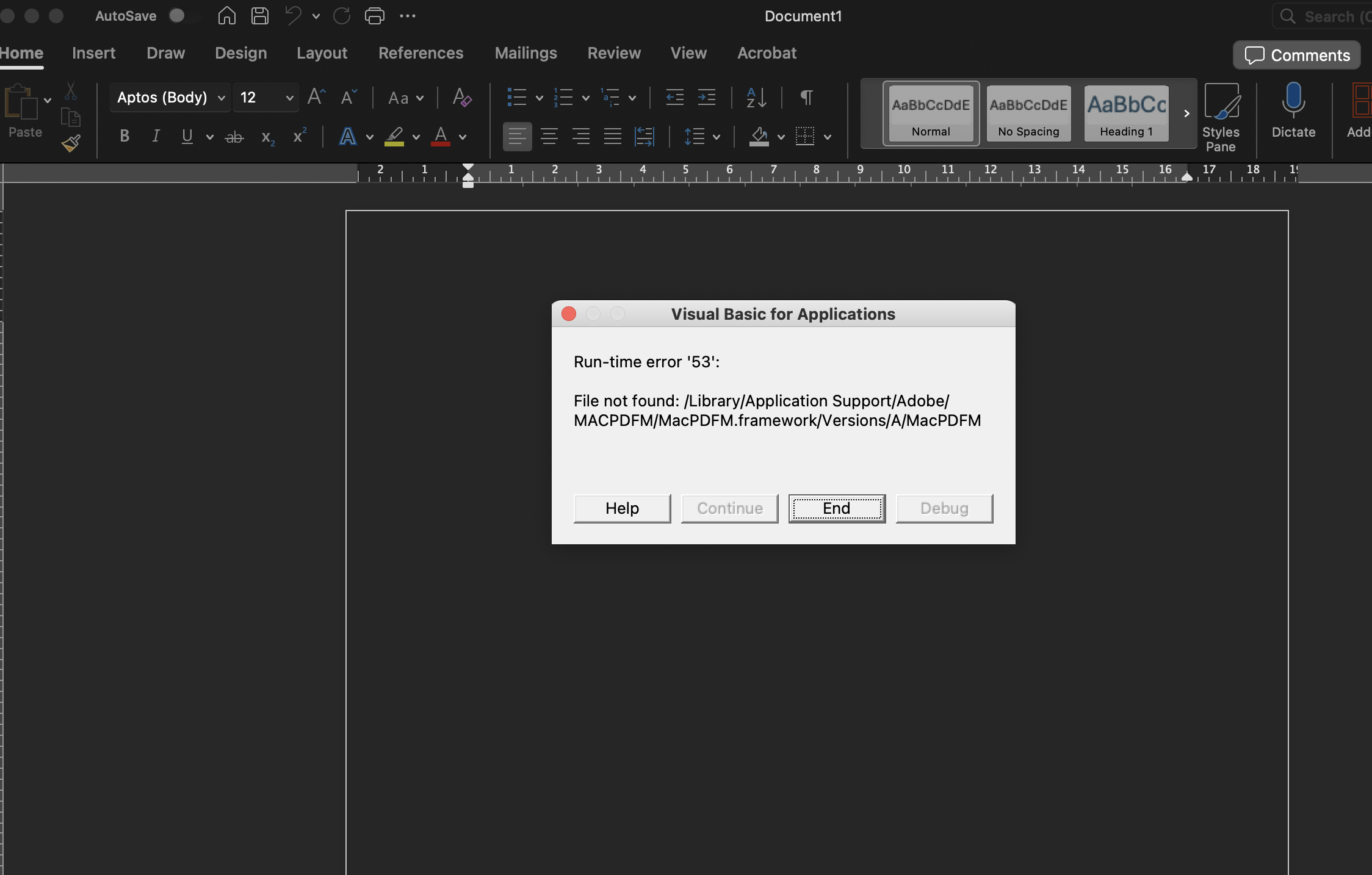Click the Save disk icon
This screenshot has width=1372, height=875.
[x=260, y=16]
